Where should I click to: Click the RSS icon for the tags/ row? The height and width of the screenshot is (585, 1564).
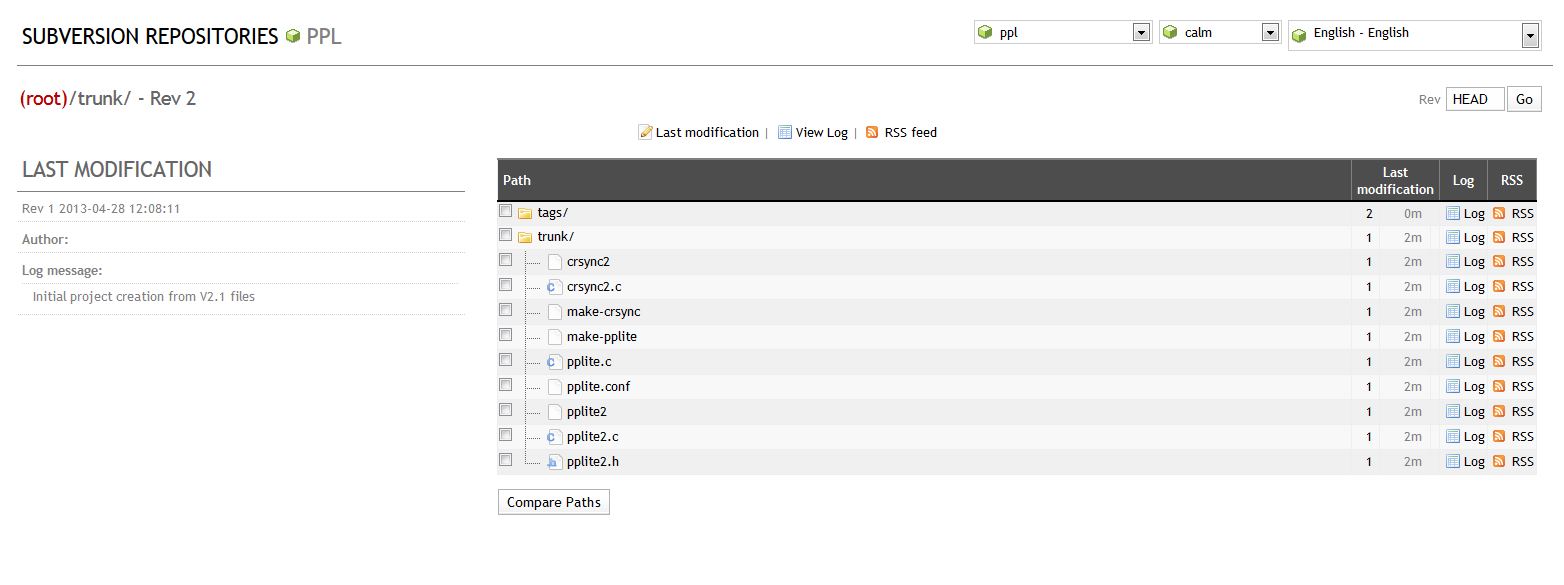point(1499,213)
